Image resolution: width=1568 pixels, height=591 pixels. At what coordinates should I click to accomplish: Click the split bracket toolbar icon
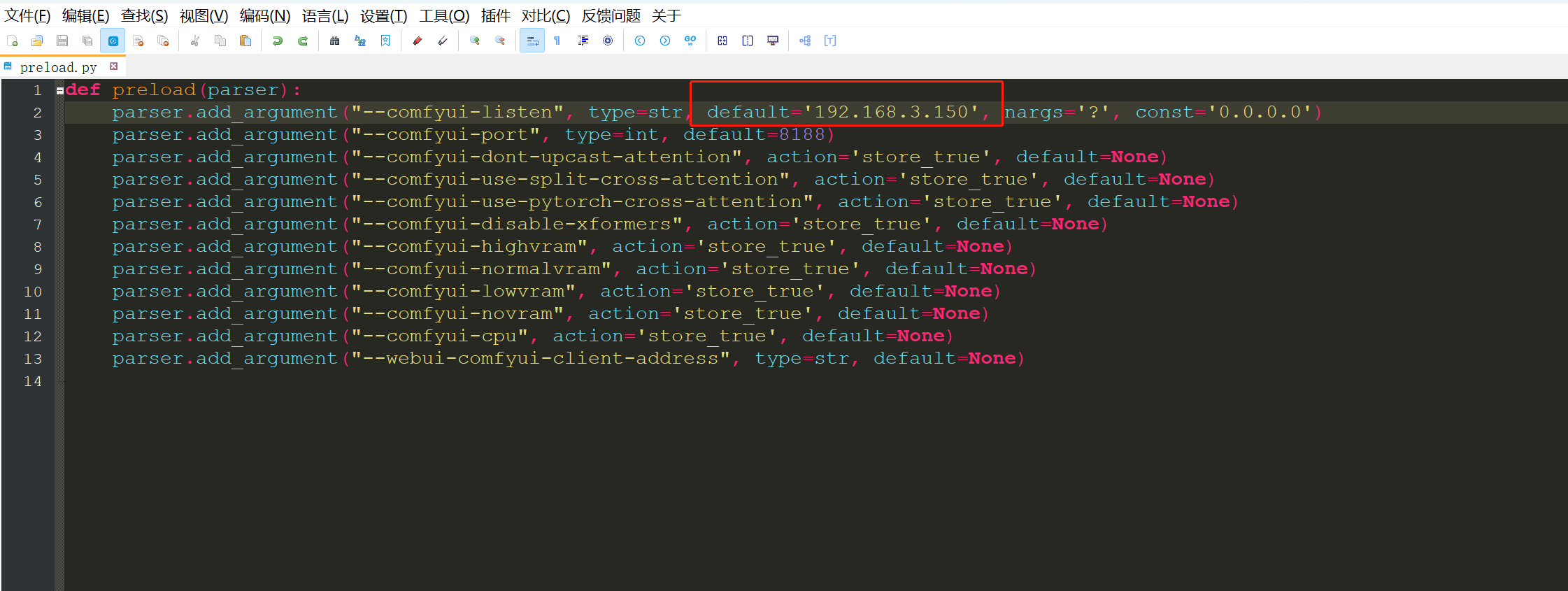[x=748, y=41]
